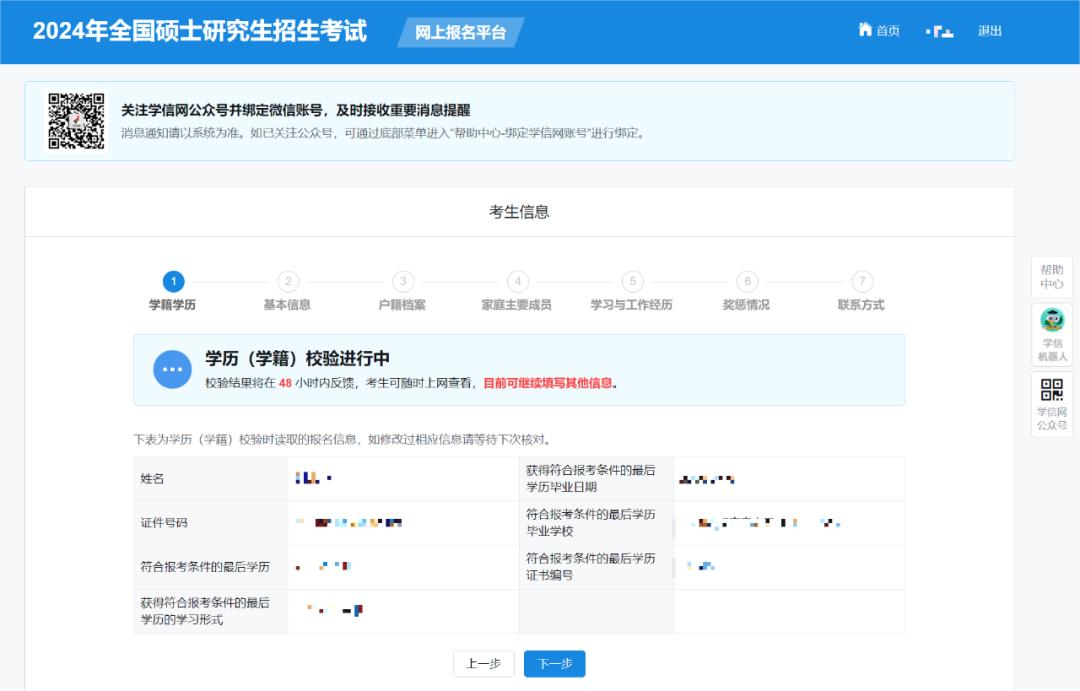Image resolution: width=1080 pixels, height=691 pixels.
Task: Click 退出 to log out
Action: click(989, 31)
